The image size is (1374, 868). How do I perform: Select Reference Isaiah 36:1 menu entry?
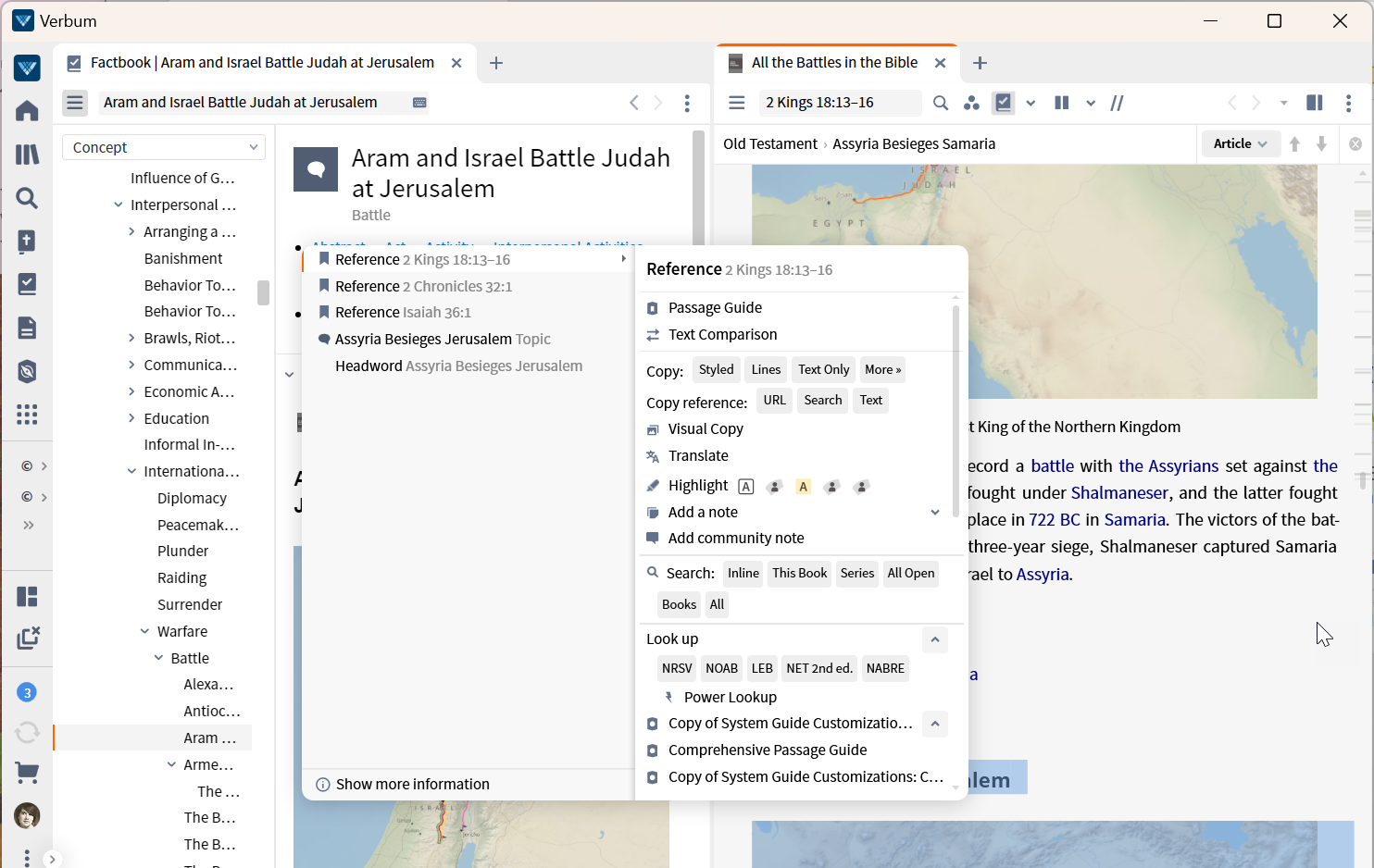point(468,313)
